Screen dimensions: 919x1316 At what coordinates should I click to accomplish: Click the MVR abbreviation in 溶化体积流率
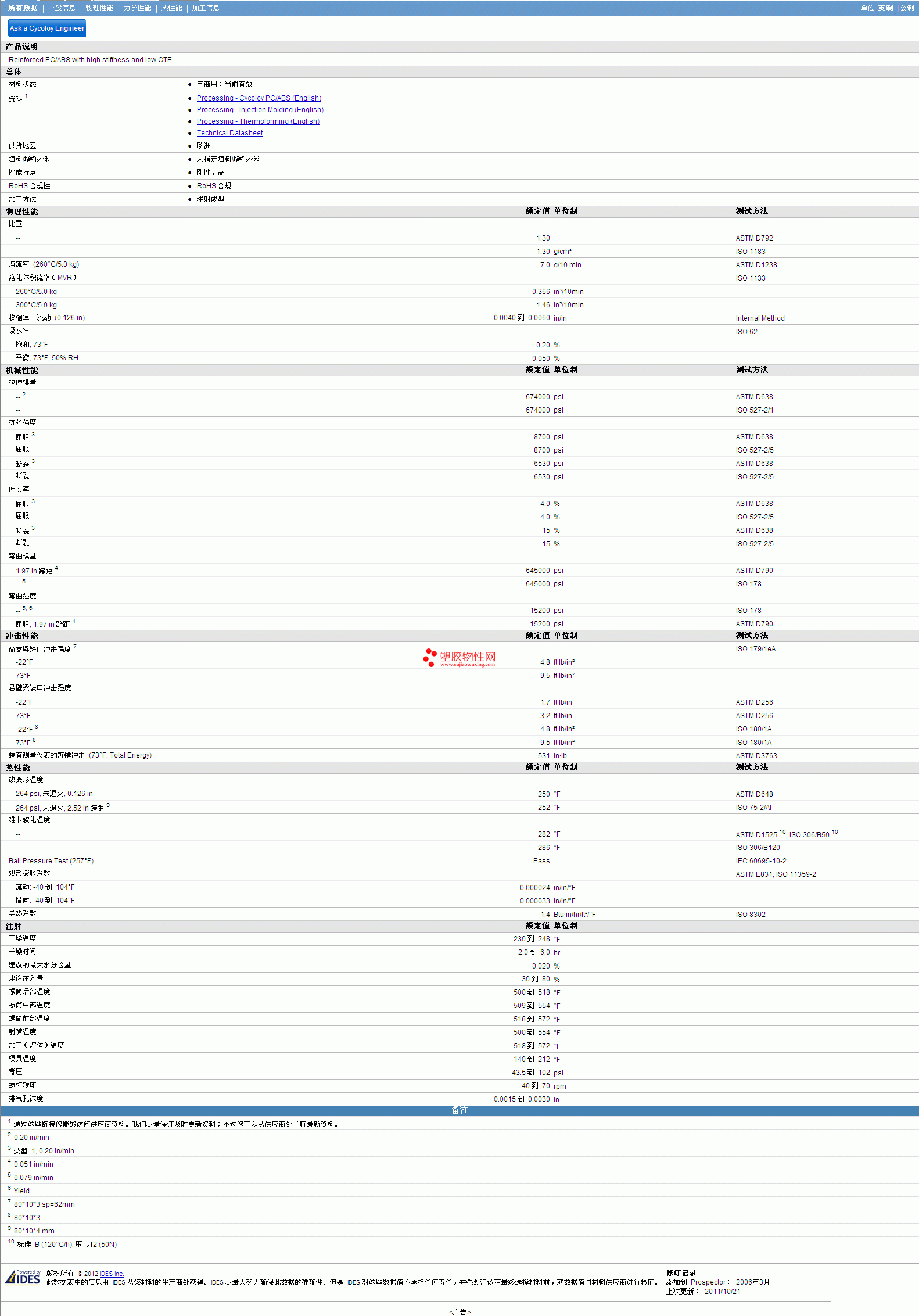(x=64, y=278)
